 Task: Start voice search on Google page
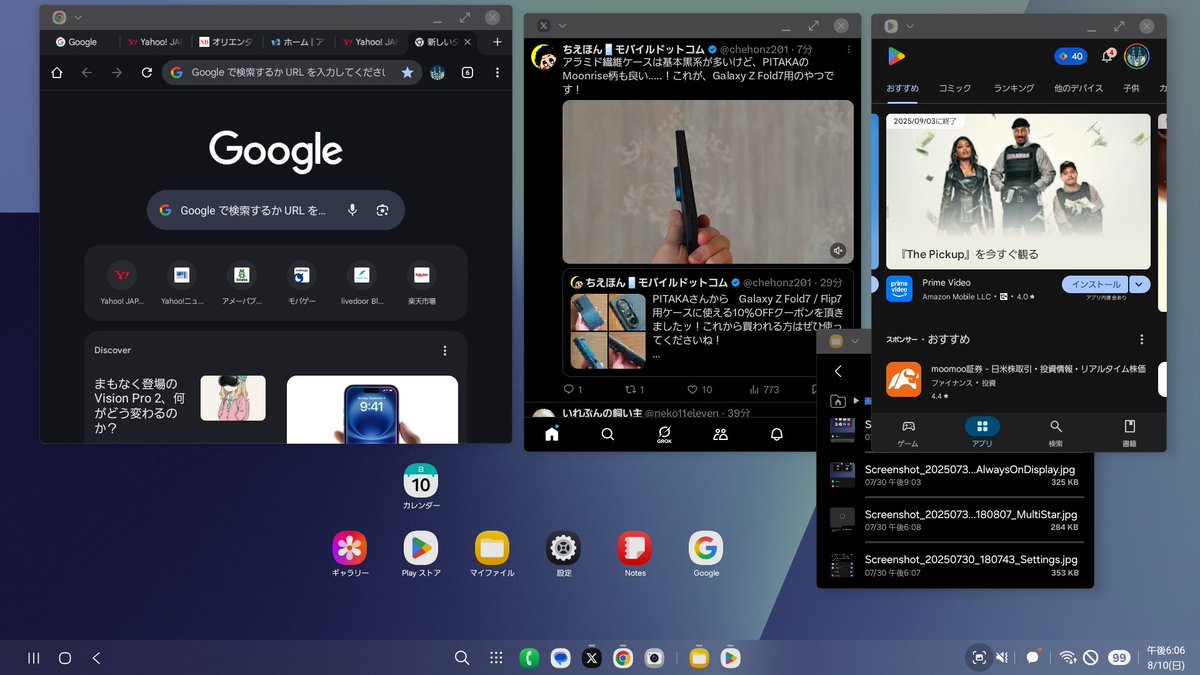point(352,210)
